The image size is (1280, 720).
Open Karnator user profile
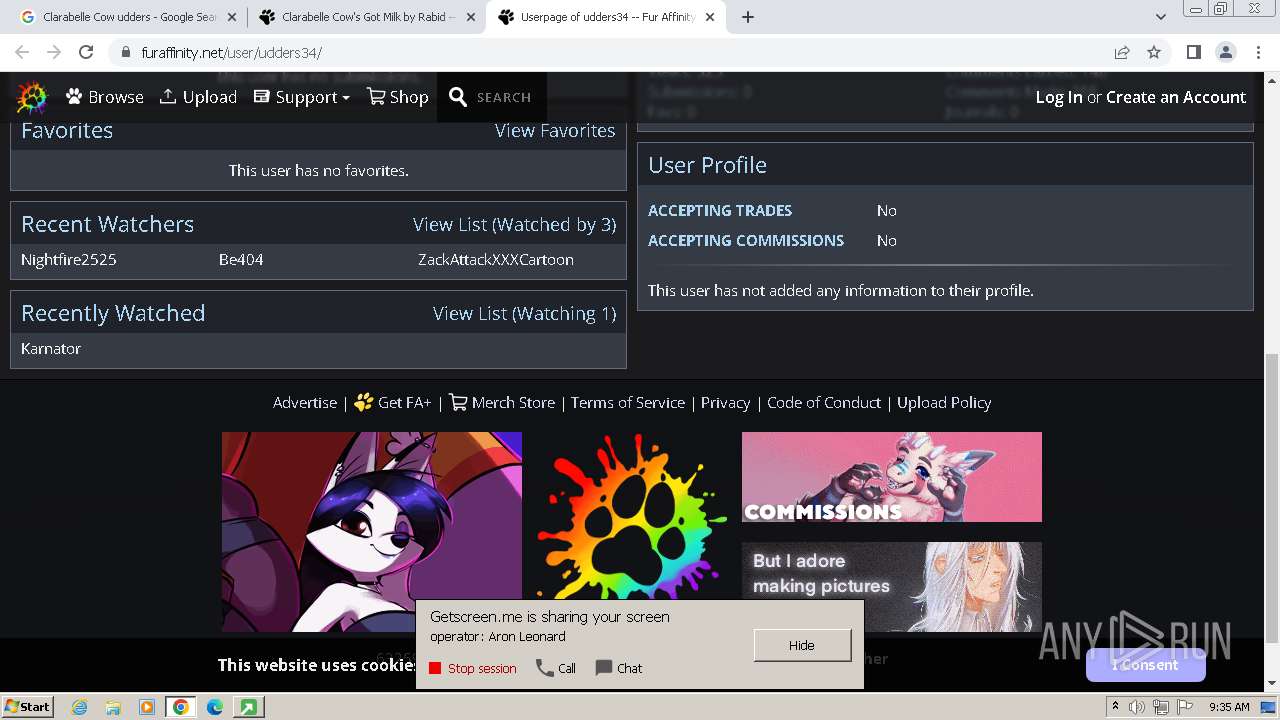51,348
